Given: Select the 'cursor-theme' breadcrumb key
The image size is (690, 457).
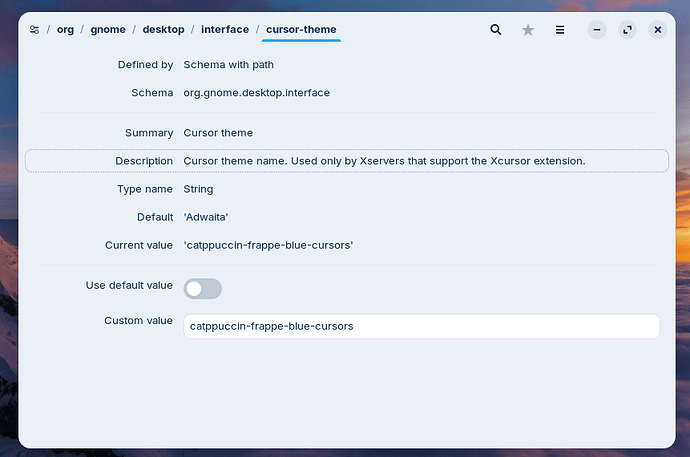Looking at the screenshot, I should (301, 30).
